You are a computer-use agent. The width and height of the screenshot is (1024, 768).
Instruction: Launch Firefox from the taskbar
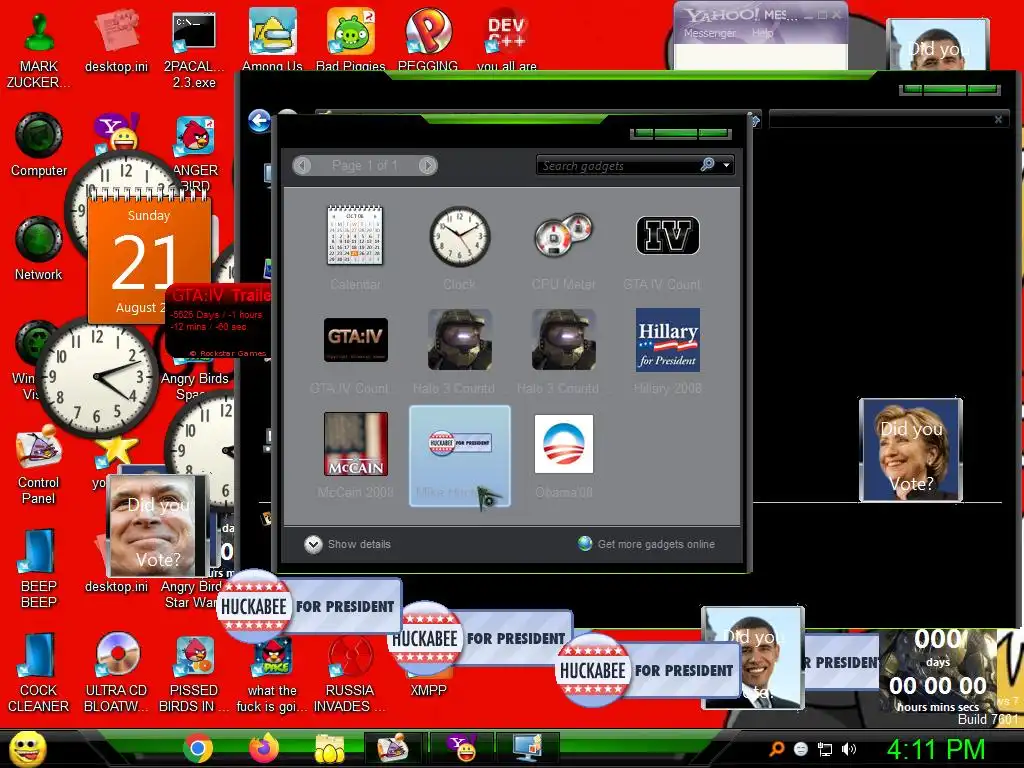[264, 748]
